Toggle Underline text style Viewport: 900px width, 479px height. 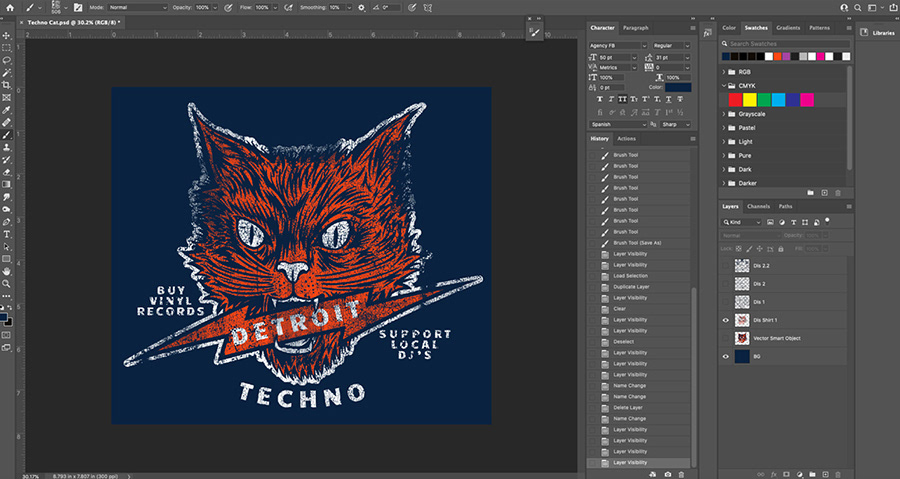pyautogui.click(x=669, y=100)
